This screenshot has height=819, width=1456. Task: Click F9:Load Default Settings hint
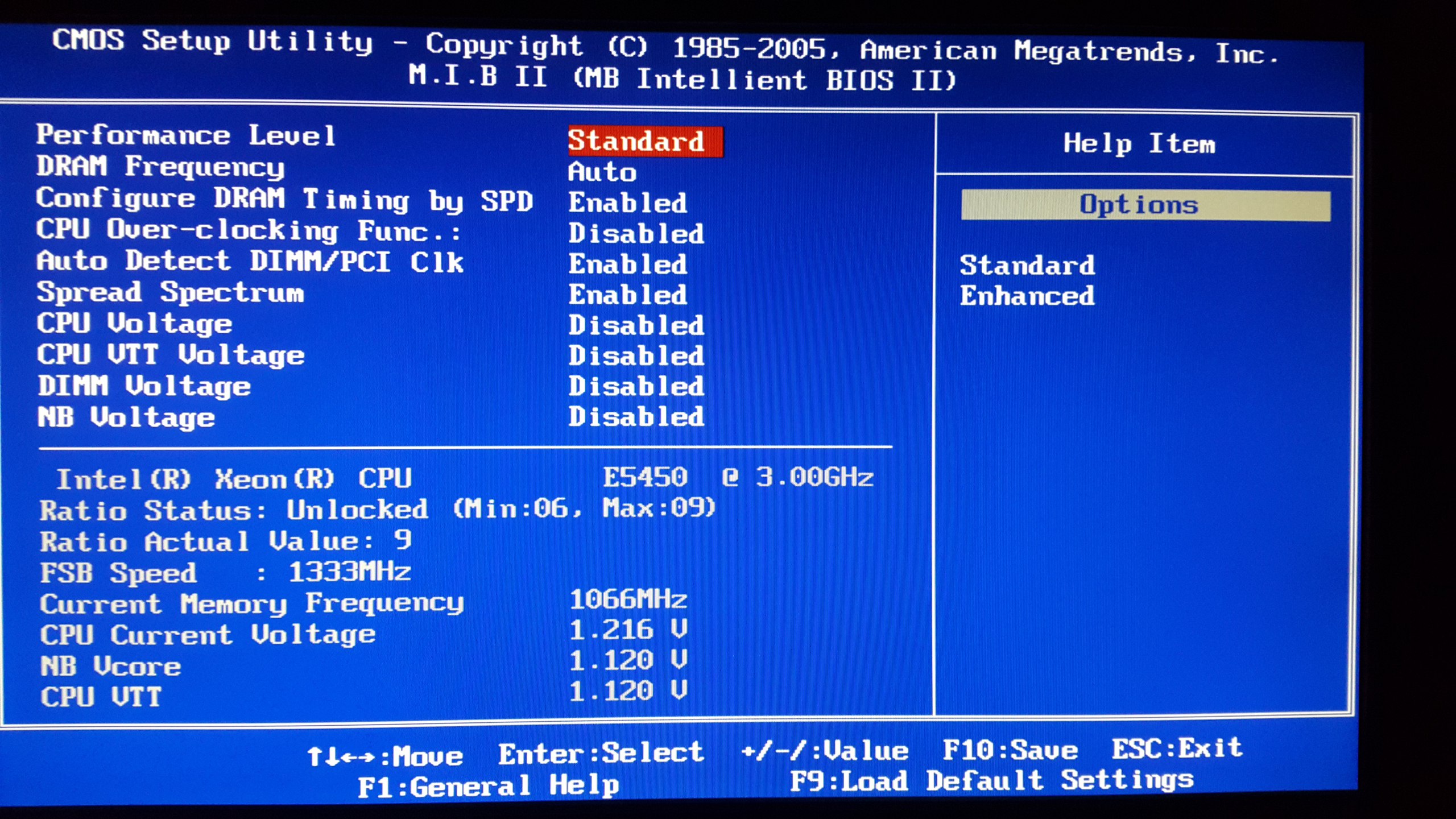(991, 781)
